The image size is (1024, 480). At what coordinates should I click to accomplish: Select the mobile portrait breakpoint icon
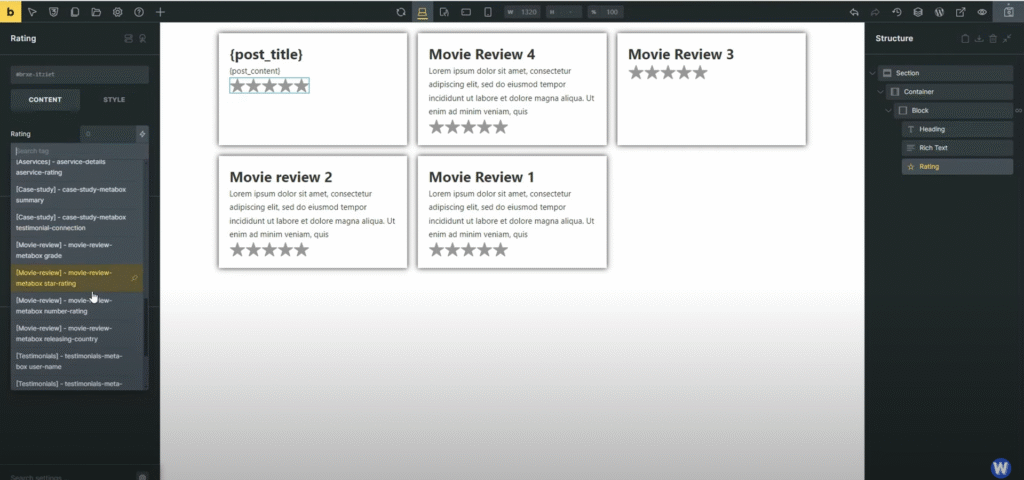tap(487, 12)
